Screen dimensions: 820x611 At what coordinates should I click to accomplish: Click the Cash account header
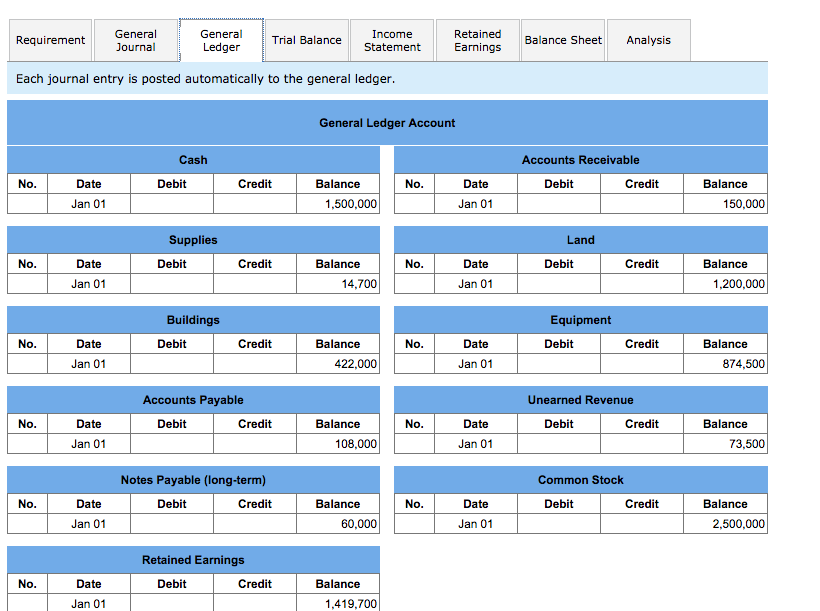pos(193,159)
